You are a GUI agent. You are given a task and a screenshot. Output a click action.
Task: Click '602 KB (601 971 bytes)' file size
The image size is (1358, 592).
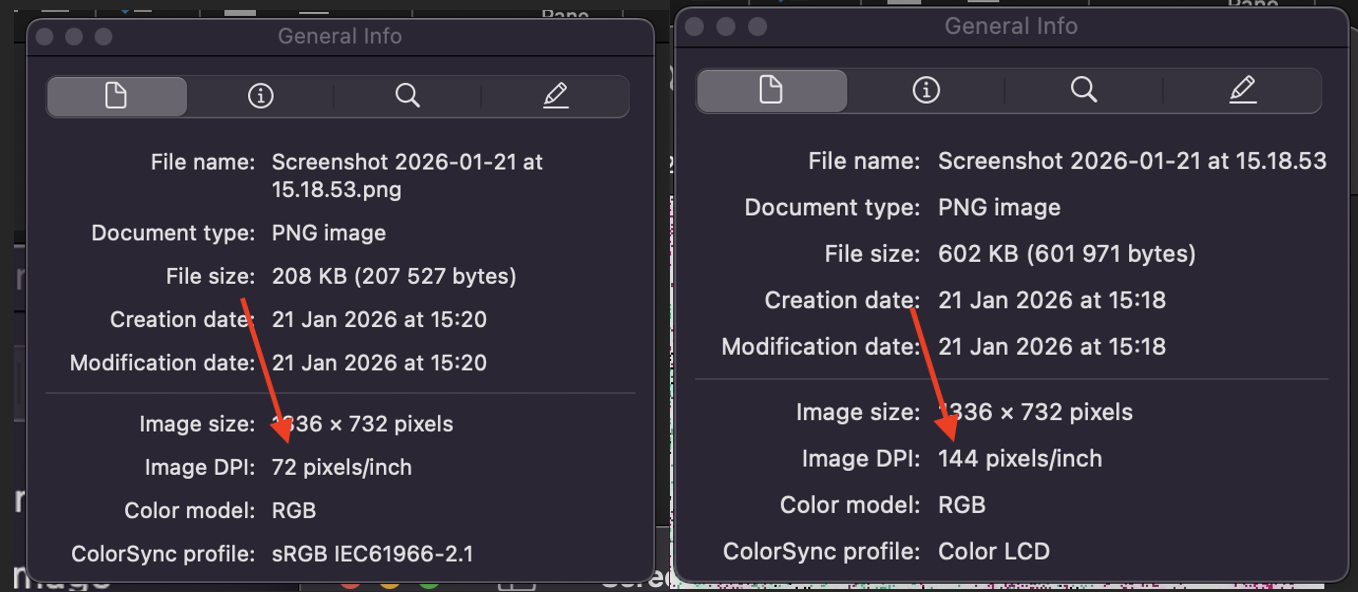1067,254
